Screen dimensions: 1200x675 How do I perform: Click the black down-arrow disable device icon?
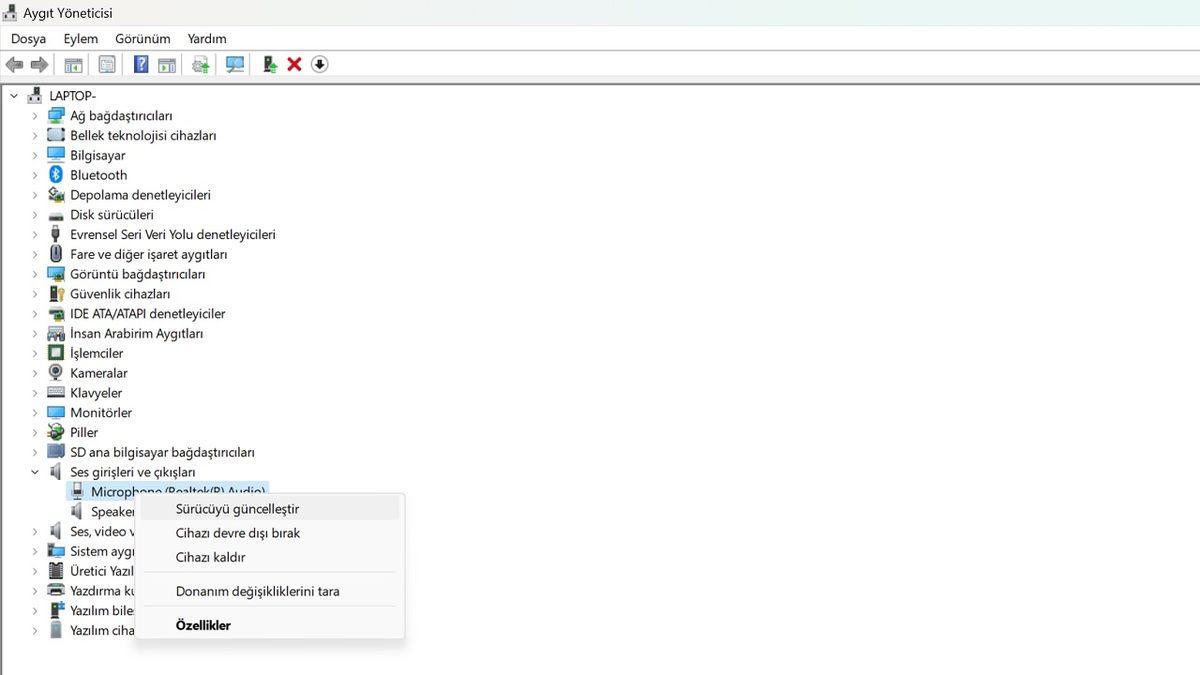tap(319, 65)
